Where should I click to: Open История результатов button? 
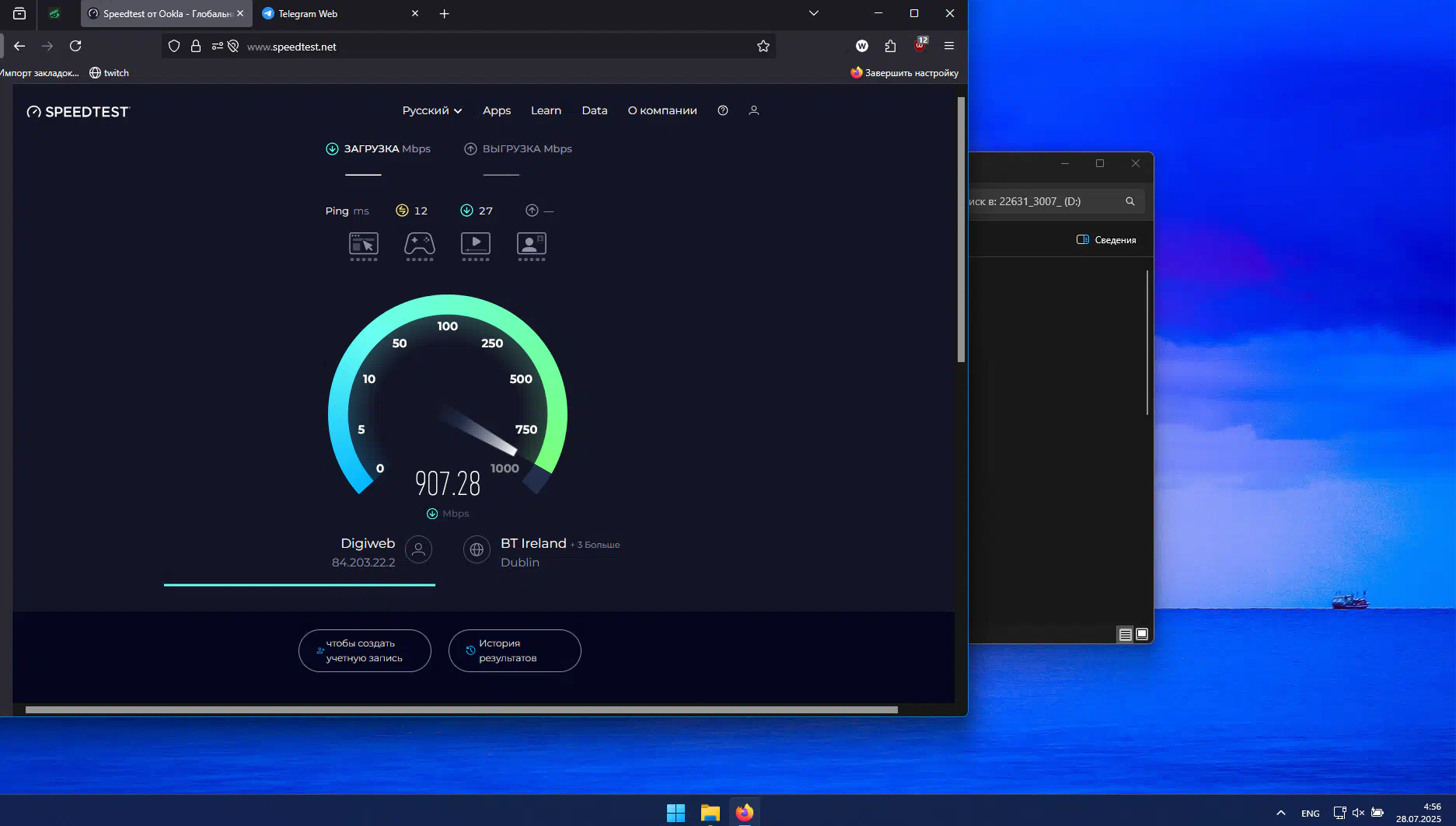(x=515, y=650)
